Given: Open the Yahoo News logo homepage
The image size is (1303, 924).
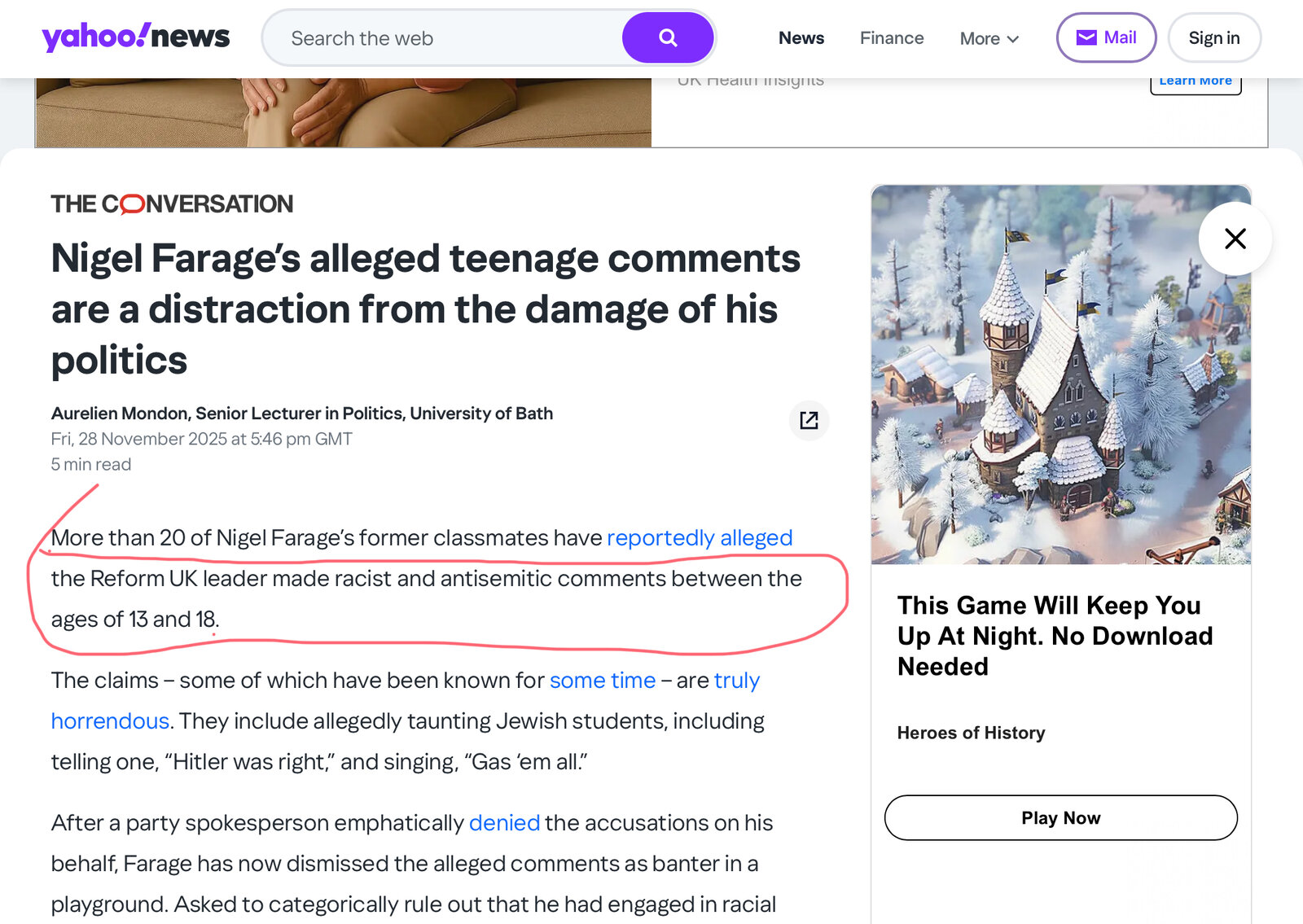Looking at the screenshot, I should pyautogui.click(x=136, y=37).
